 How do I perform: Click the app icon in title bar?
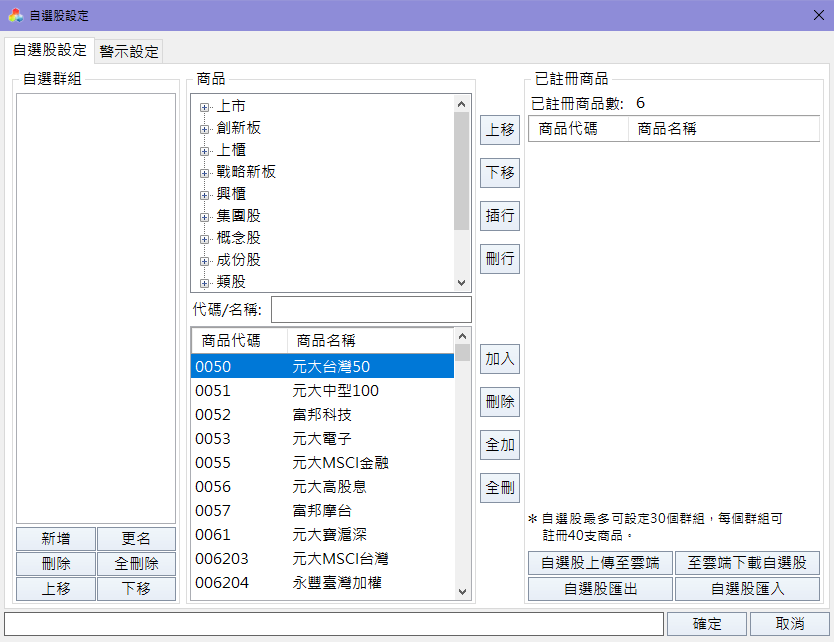point(15,15)
